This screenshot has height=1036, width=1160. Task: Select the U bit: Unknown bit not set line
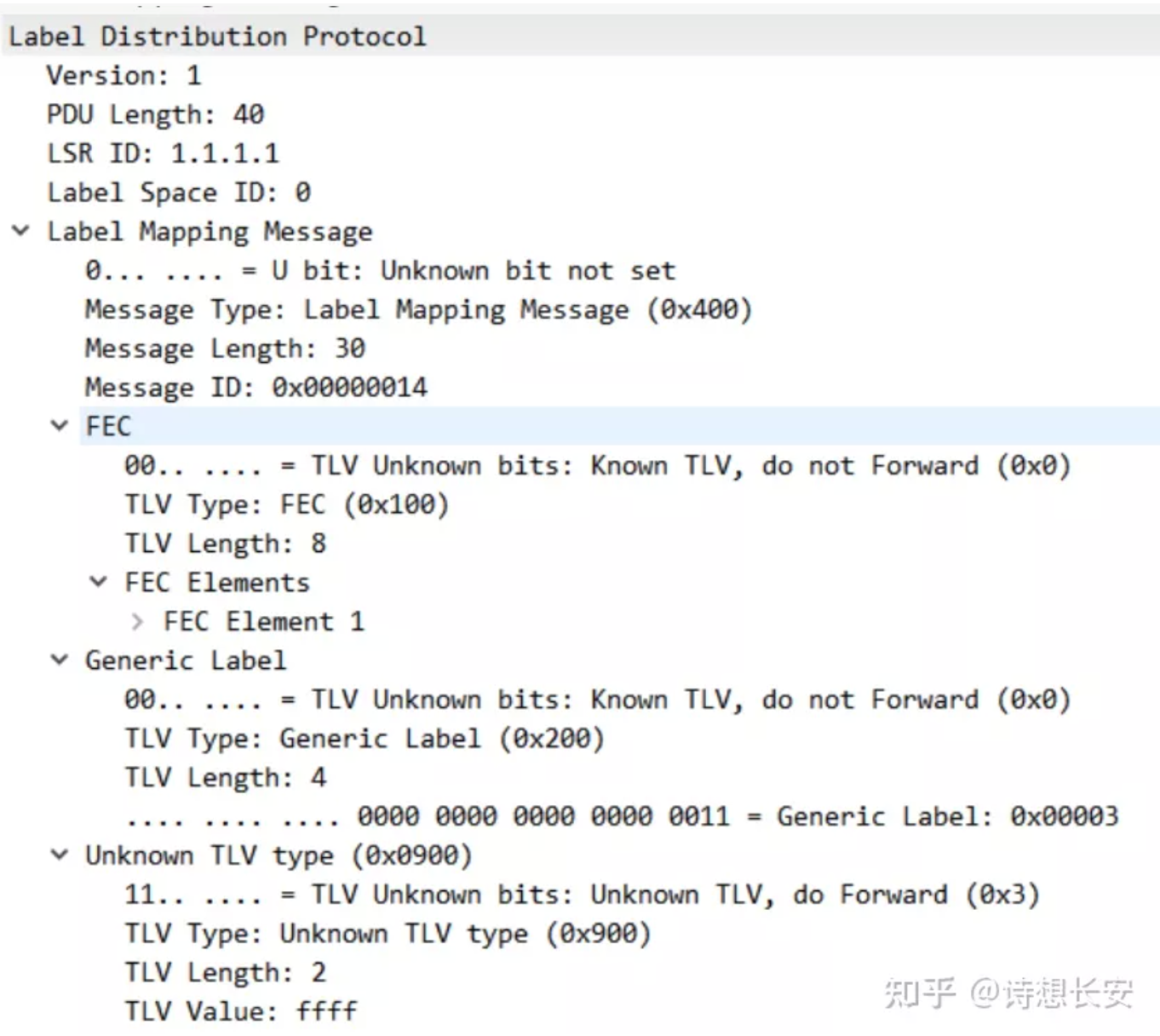(380, 271)
